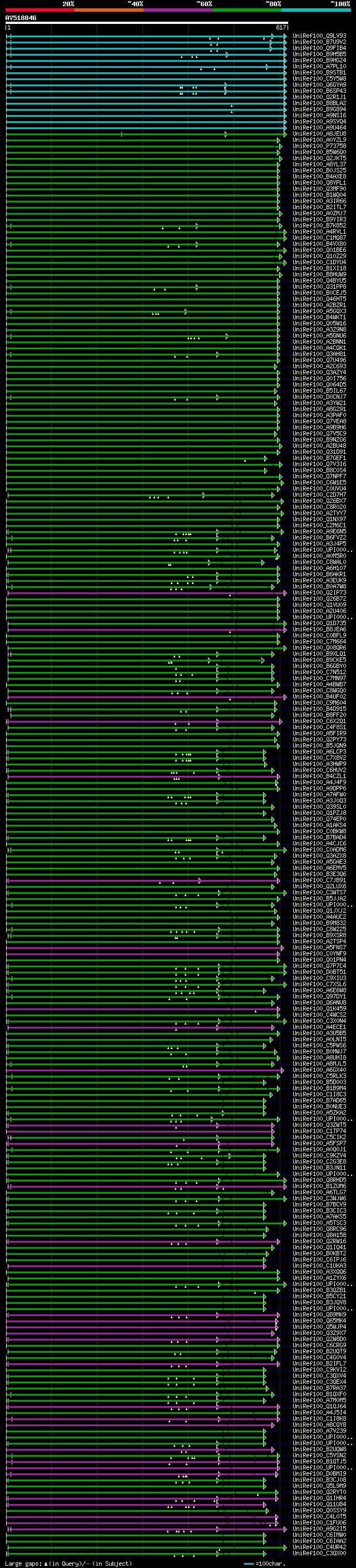This screenshot has width=356, height=1568.
Task: Select hit label UniRef100_B7U9Y2
Action: click(319, 42)
